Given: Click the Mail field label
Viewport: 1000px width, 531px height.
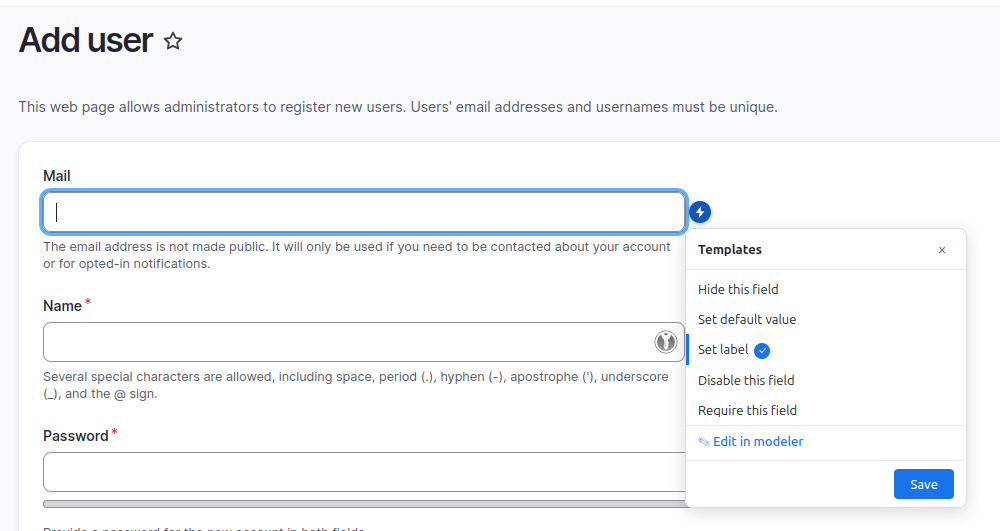Looking at the screenshot, I should 57,176.
